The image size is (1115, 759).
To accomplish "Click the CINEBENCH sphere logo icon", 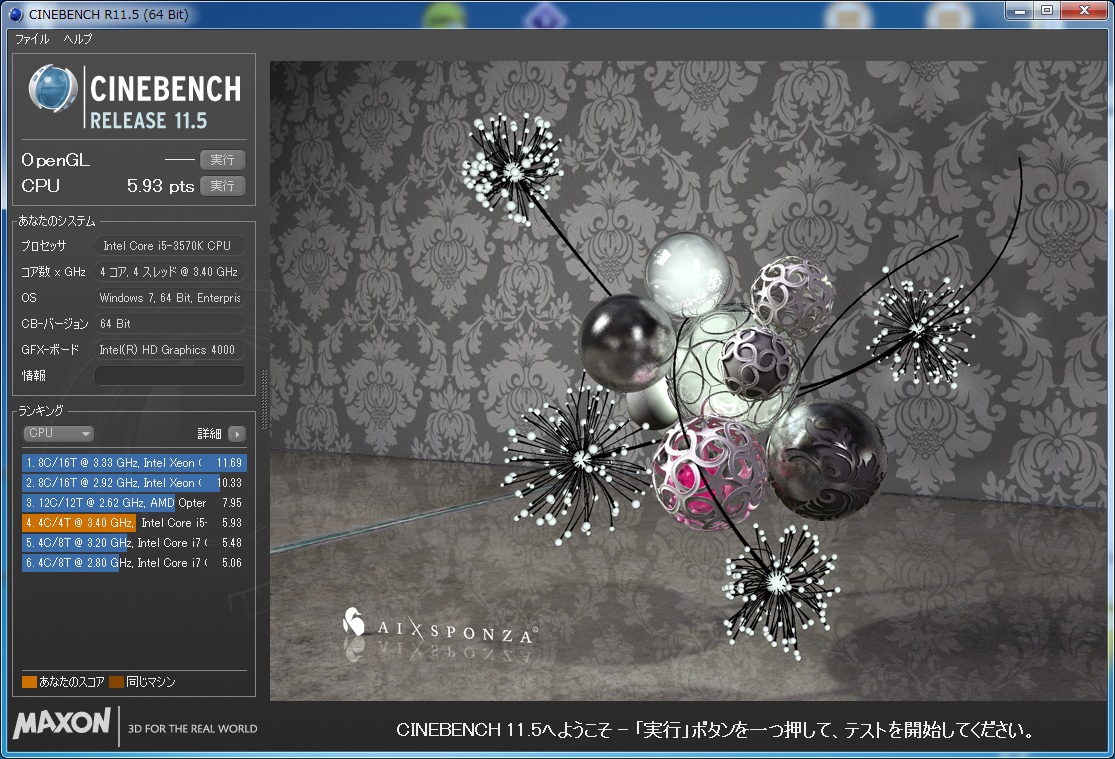I will 53,88.
